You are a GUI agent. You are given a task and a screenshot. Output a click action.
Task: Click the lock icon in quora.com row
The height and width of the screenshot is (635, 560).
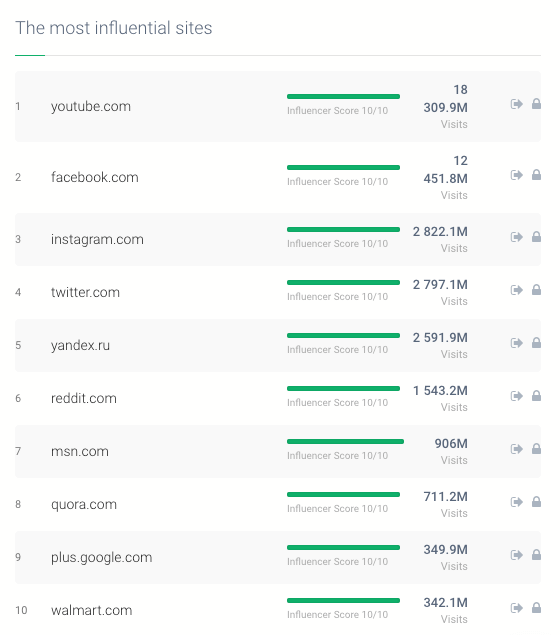tap(536, 501)
